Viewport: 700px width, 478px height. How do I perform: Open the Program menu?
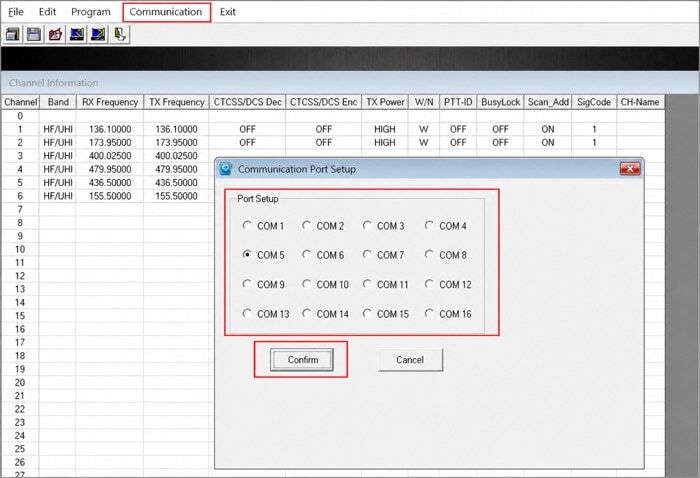(91, 12)
